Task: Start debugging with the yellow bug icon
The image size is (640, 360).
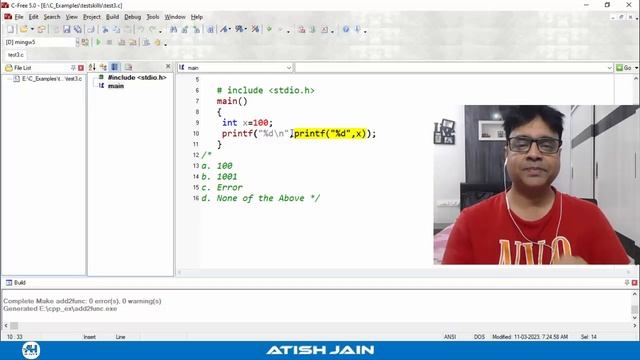Action: 158,42
